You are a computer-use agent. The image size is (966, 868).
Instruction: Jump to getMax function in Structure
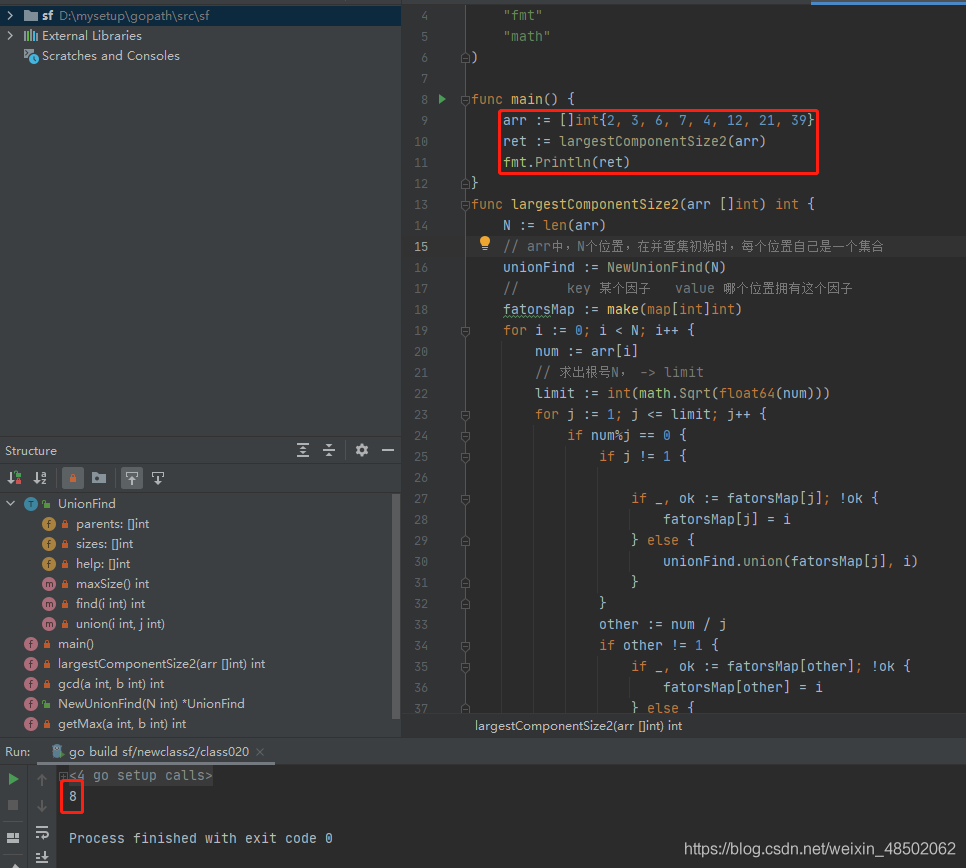pos(122,724)
